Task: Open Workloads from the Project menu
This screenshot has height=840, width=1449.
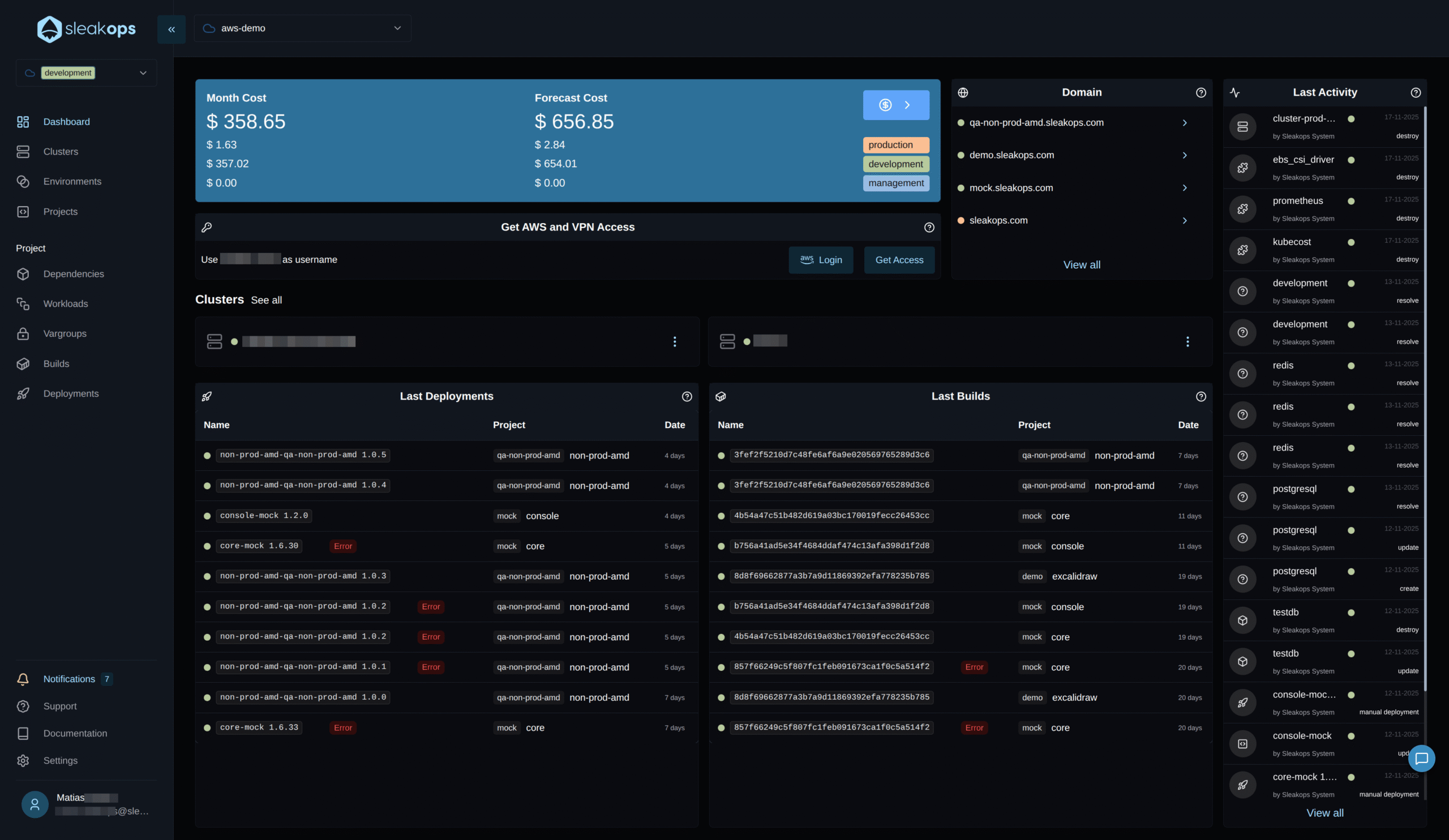Action: point(66,303)
